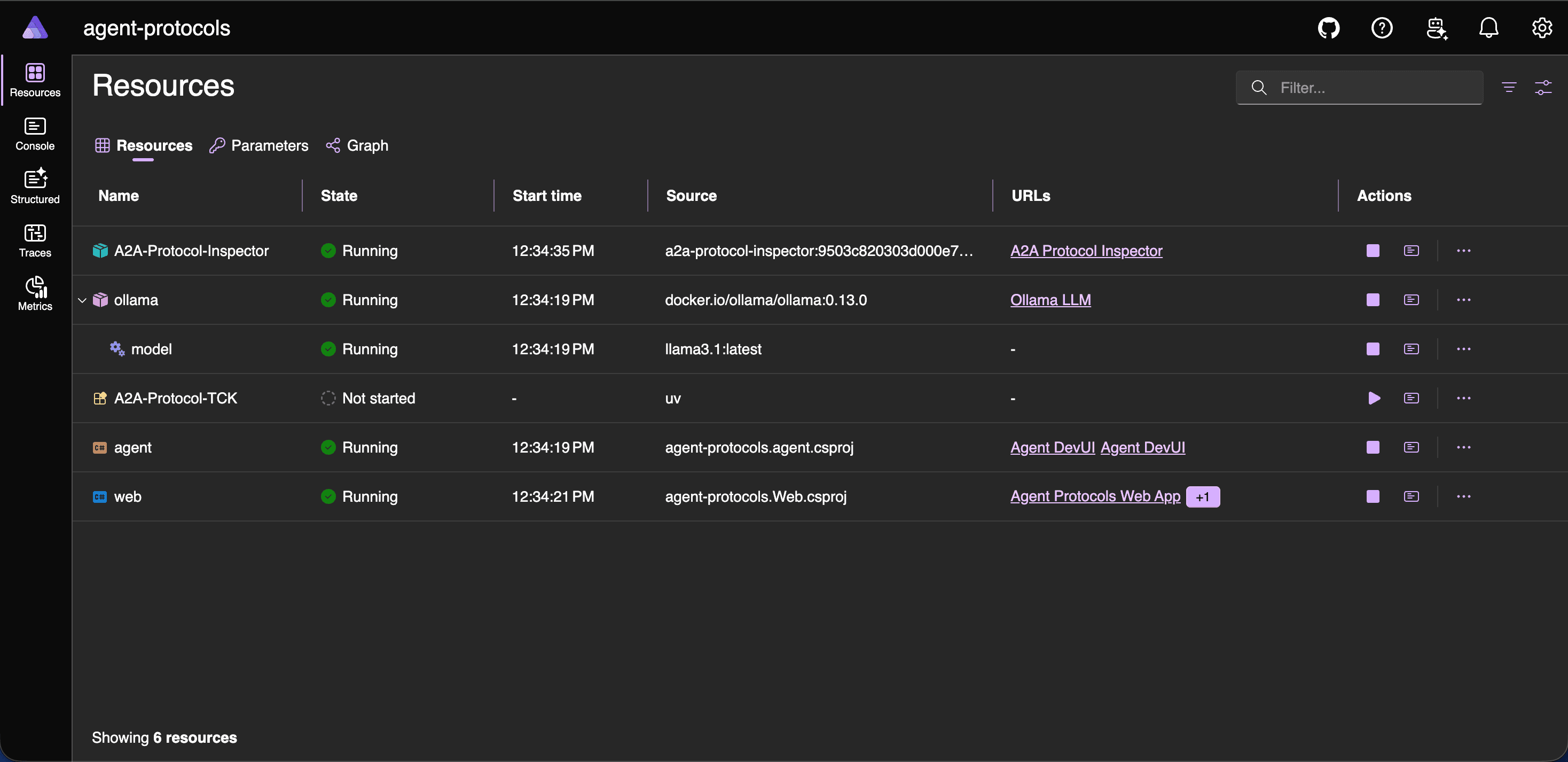This screenshot has height=762, width=1568.
Task: Switch to the Resources tab
Action: [144, 145]
